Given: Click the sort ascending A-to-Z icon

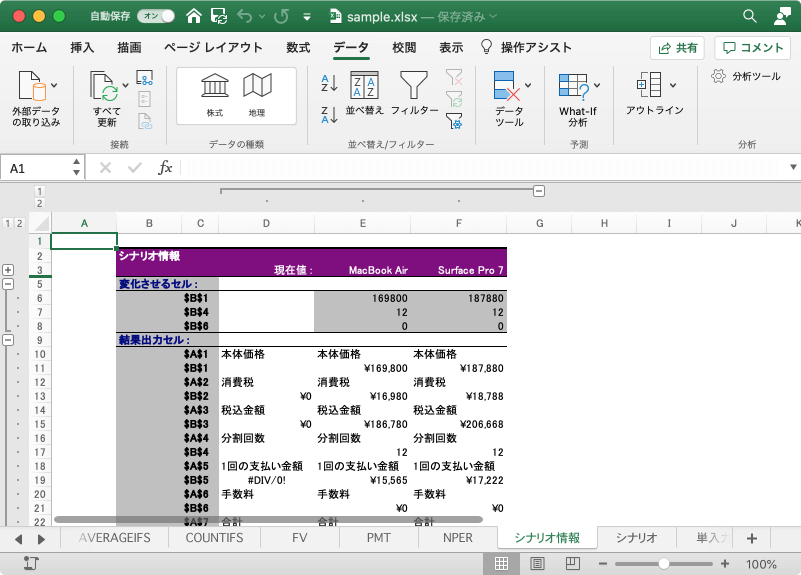Looking at the screenshot, I should [x=329, y=83].
